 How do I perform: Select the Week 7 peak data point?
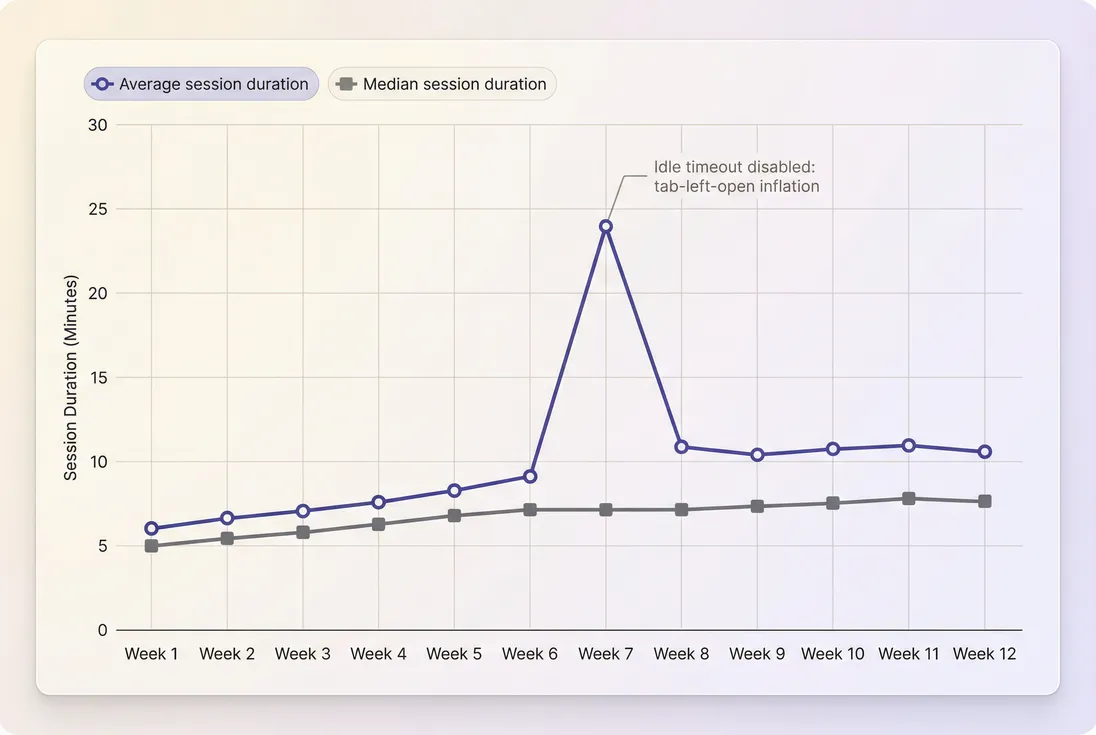point(605,225)
